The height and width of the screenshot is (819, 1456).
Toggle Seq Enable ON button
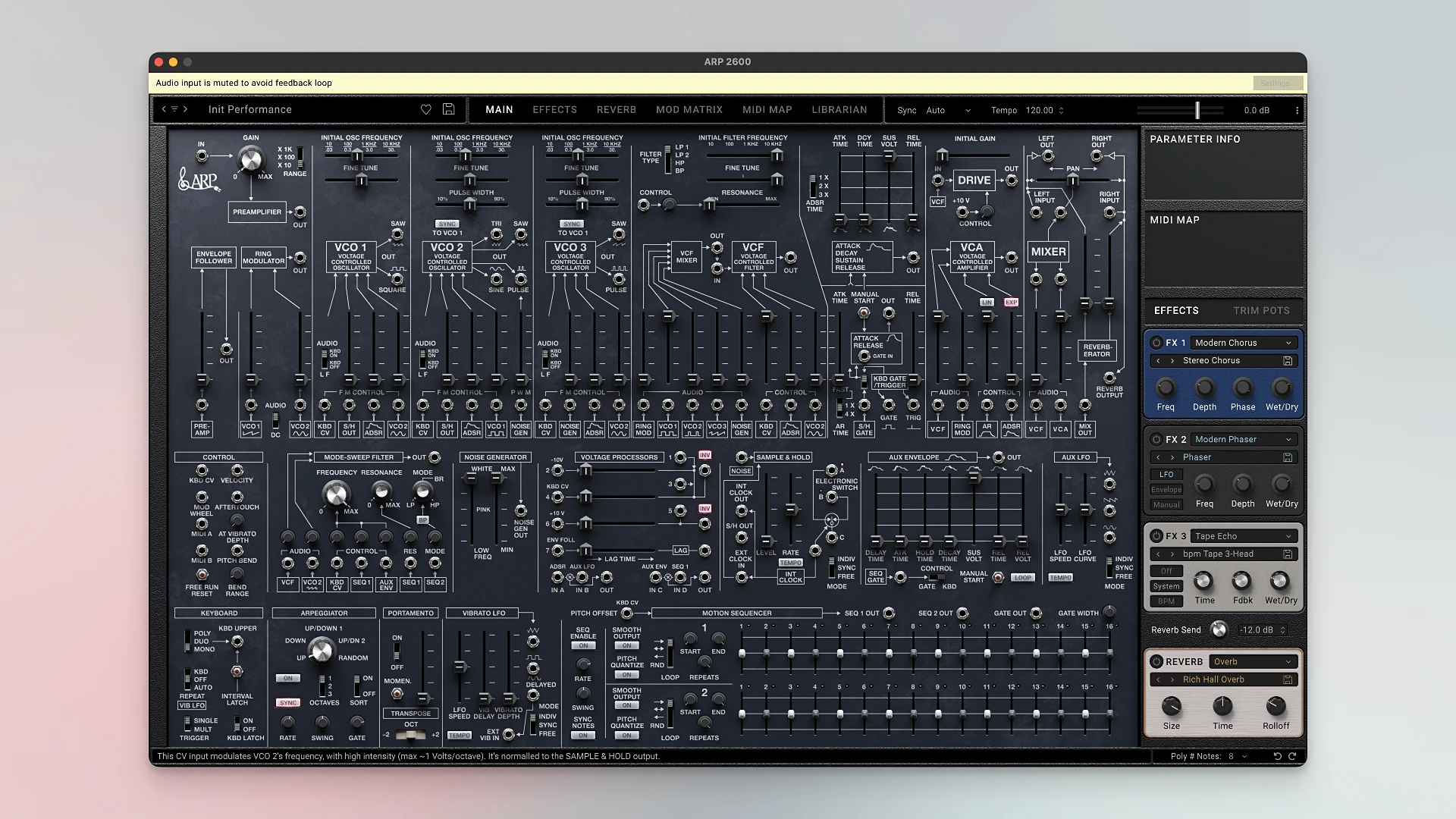(x=582, y=646)
